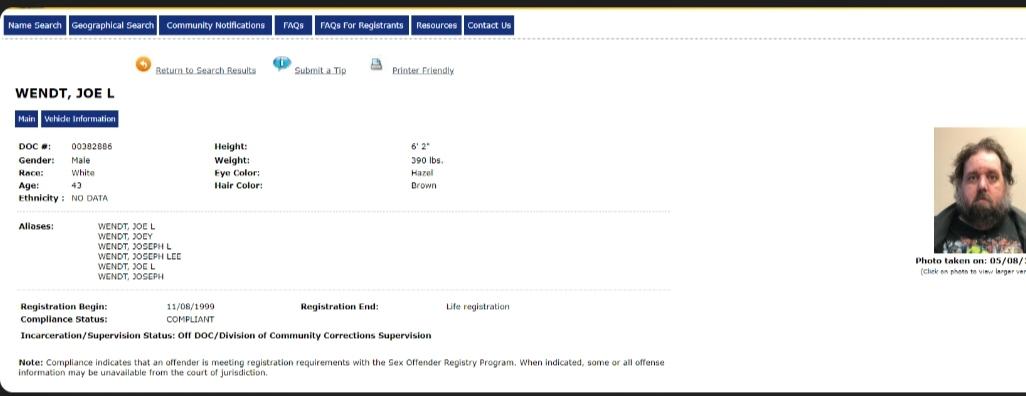Image resolution: width=1026 pixels, height=396 pixels.
Task: Switch to the Main tab
Action: pos(27,119)
